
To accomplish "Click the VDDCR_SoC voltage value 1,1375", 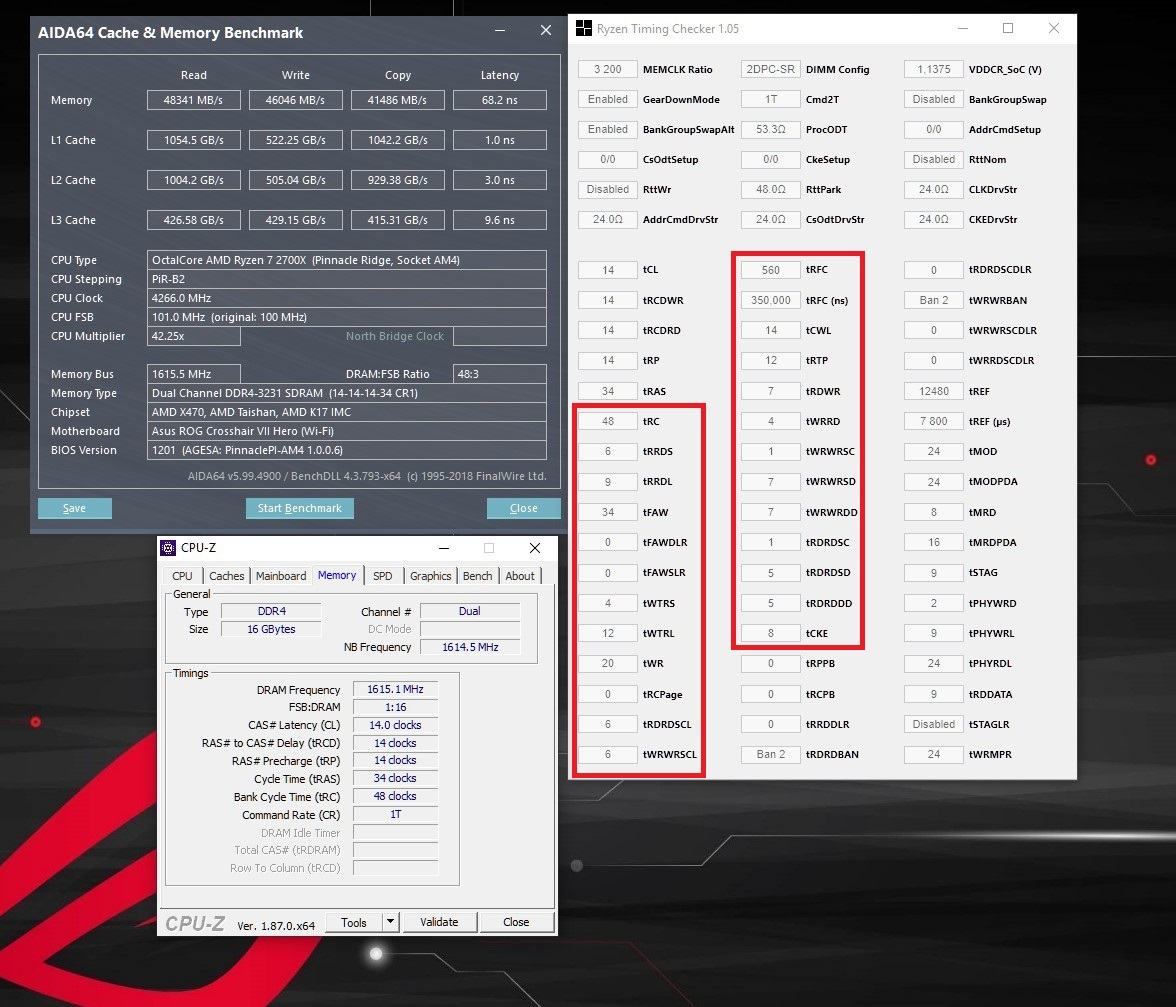I will (x=934, y=69).
